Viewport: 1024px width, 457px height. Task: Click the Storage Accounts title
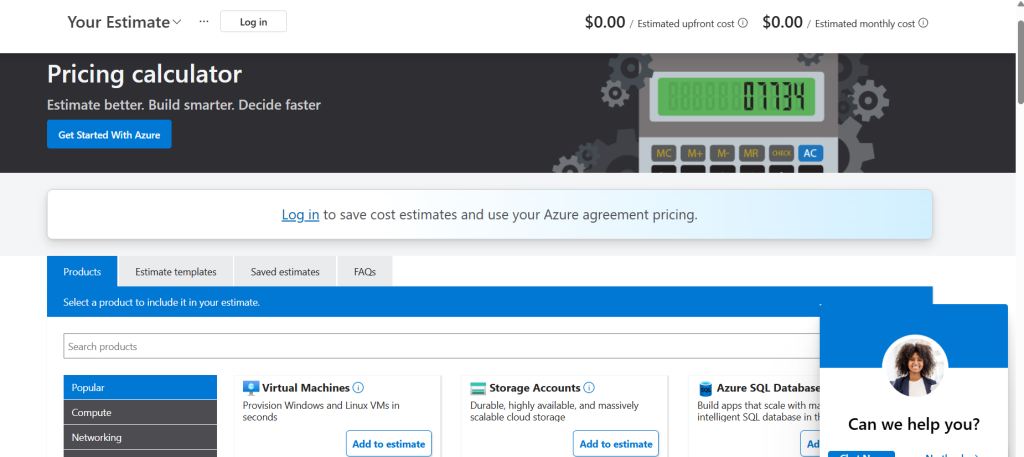pyautogui.click(x=535, y=388)
